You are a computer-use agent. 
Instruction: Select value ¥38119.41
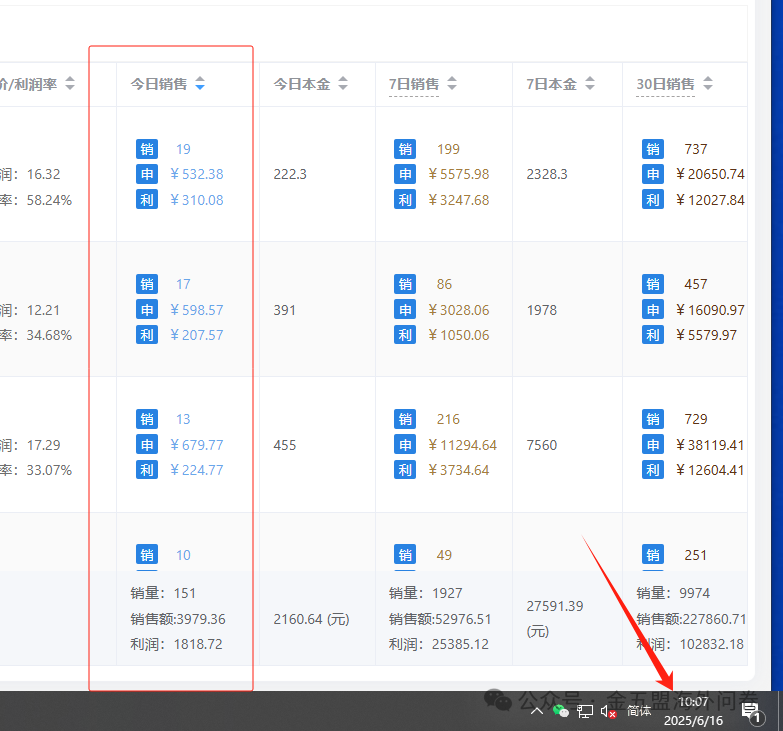(x=710, y=445)
